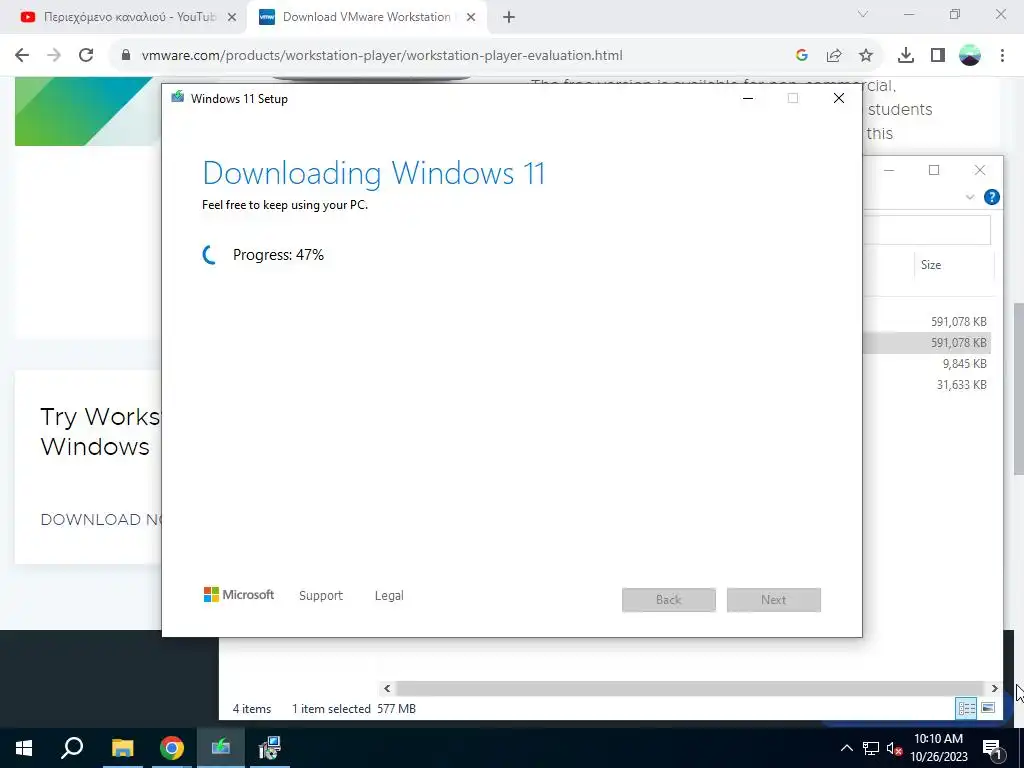
Task: Click the Microsoft logo in Setup
Action: point(239,595)
